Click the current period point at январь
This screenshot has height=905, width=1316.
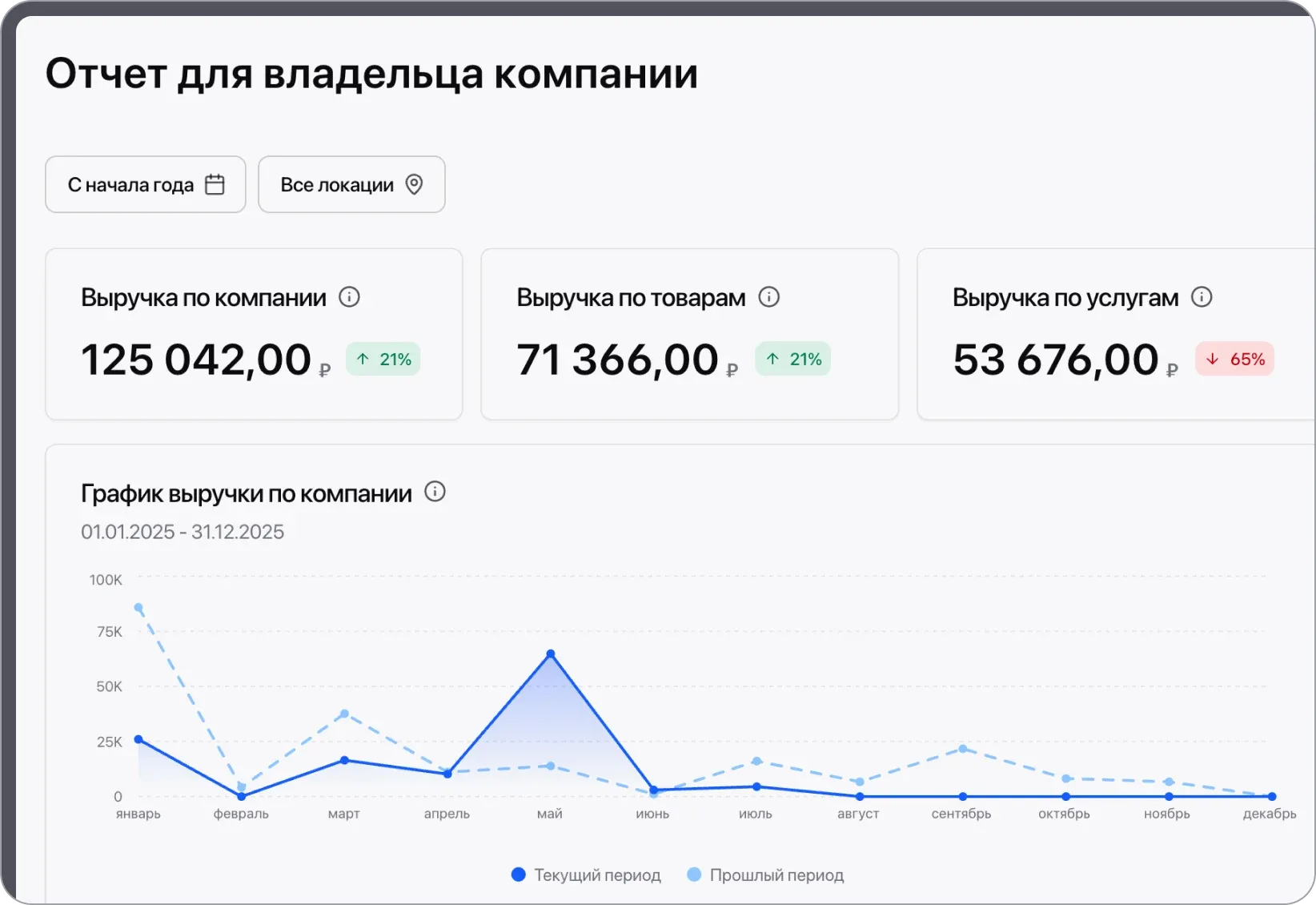tap(138, 739)
